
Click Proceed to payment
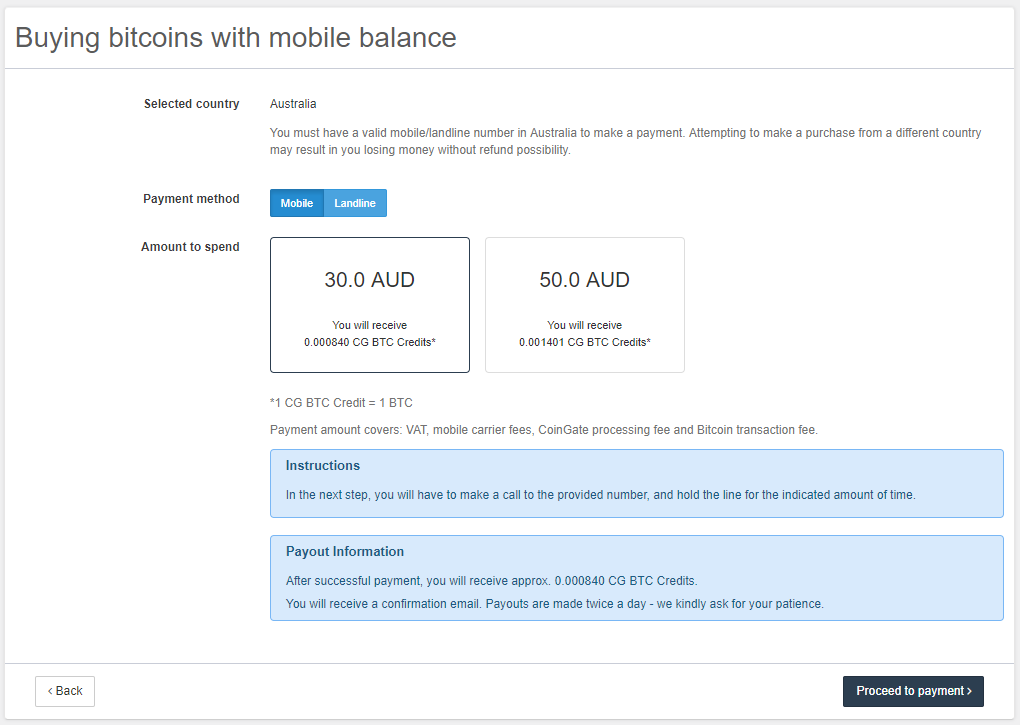(x=913, y=691)
